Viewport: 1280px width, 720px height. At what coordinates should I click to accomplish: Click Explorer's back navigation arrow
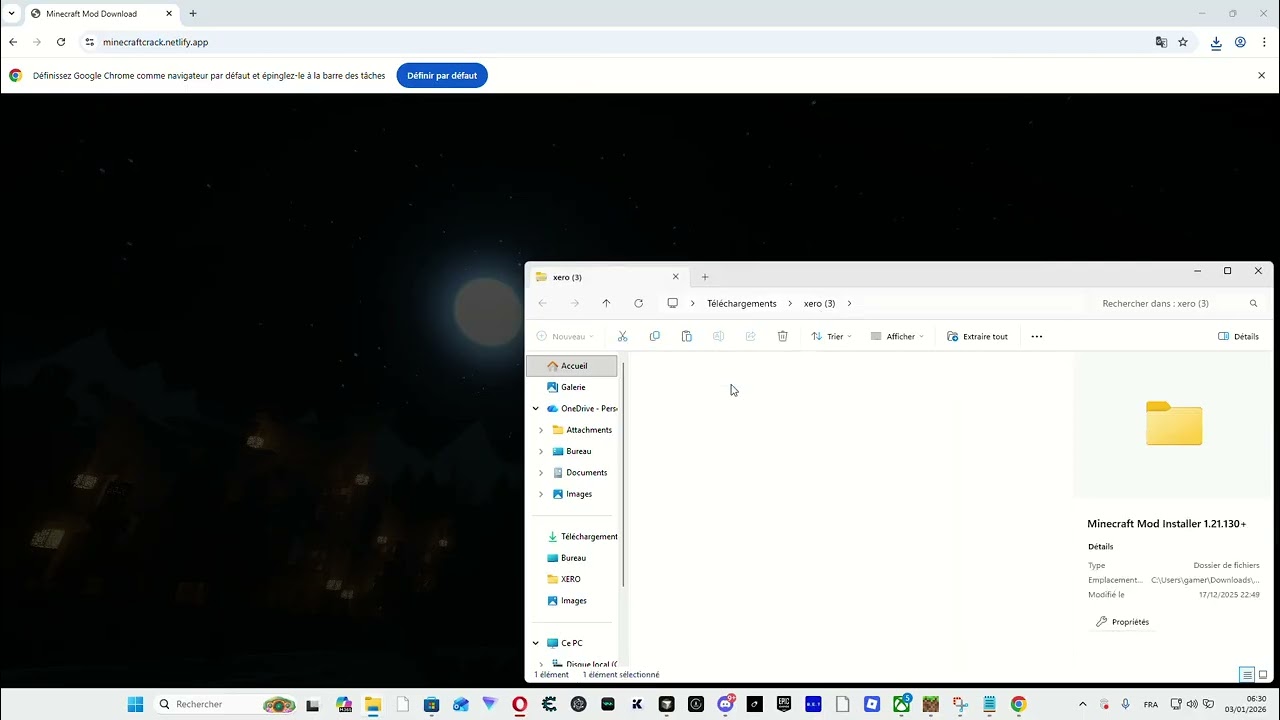click(x=542, y=303)
